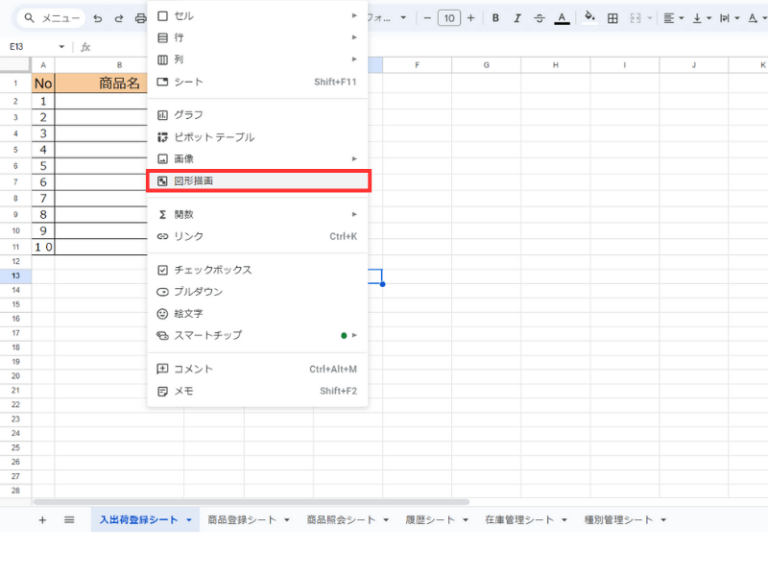Switch to the 商品登録シート tab
The width and height of the screenshot is (768, 576).
pos(242,520)
